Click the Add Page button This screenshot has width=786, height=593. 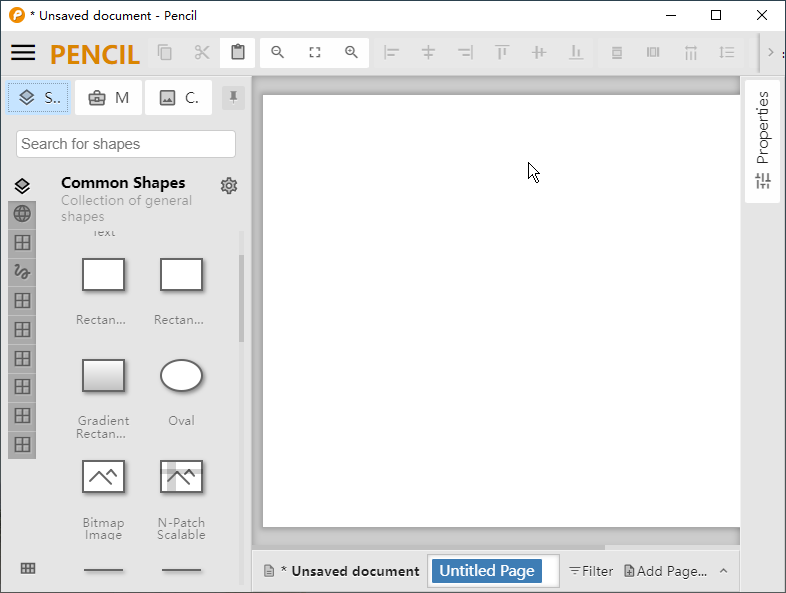tap(666, 571)
